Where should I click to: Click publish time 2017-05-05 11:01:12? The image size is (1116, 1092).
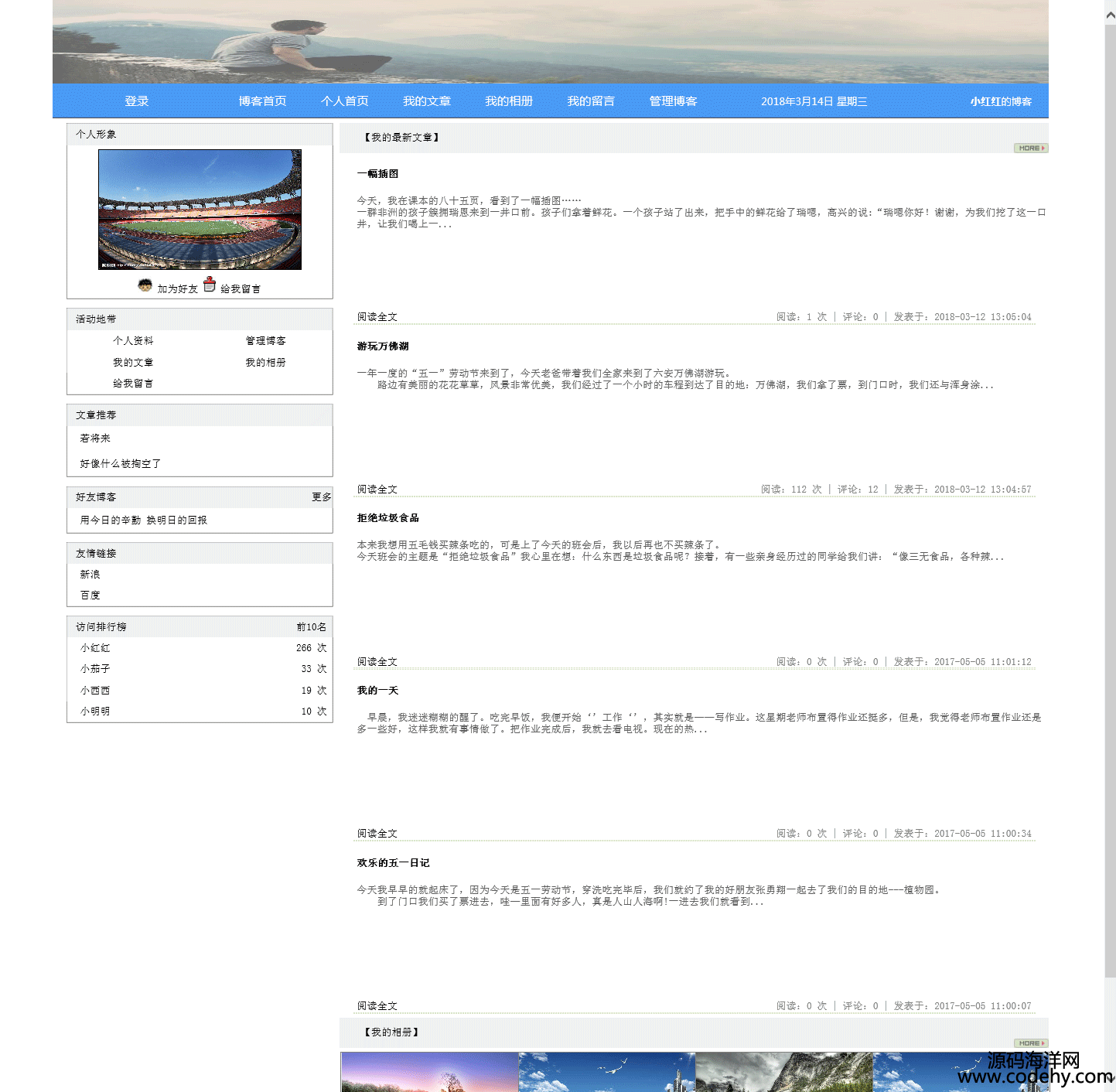pos(983,662)
